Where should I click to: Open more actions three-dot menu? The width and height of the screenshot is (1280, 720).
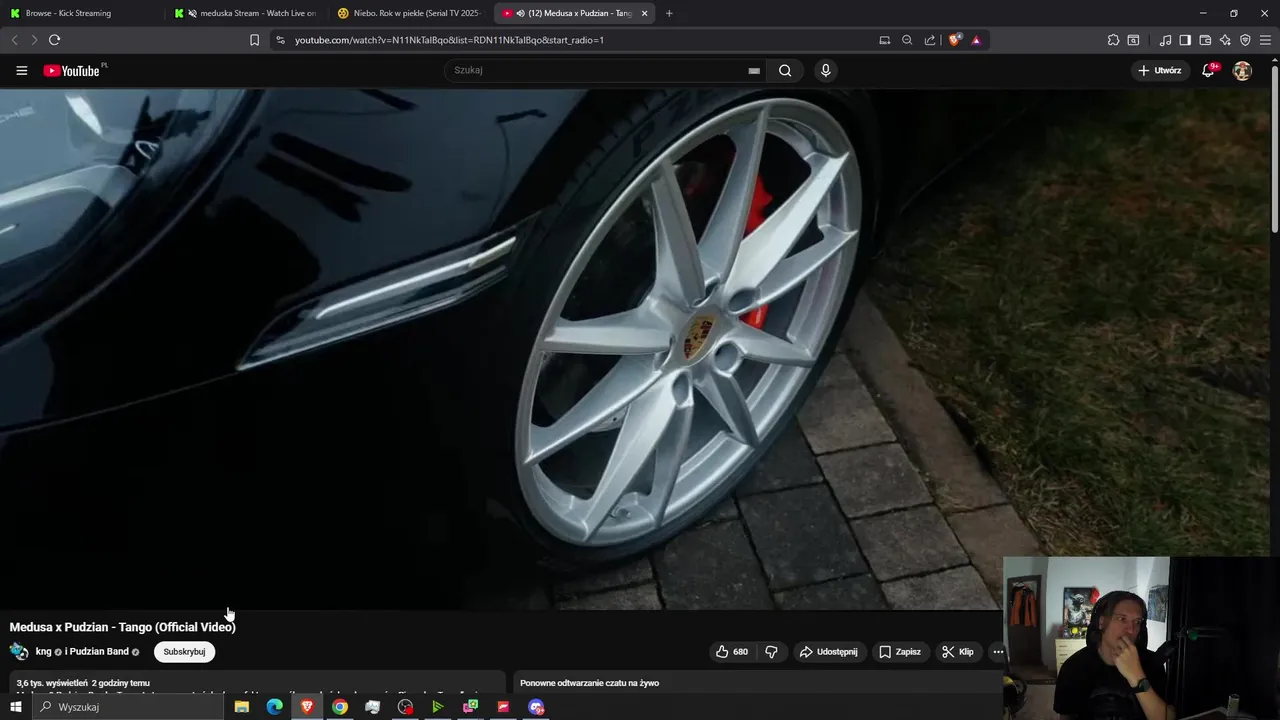(x=997, y=652)
